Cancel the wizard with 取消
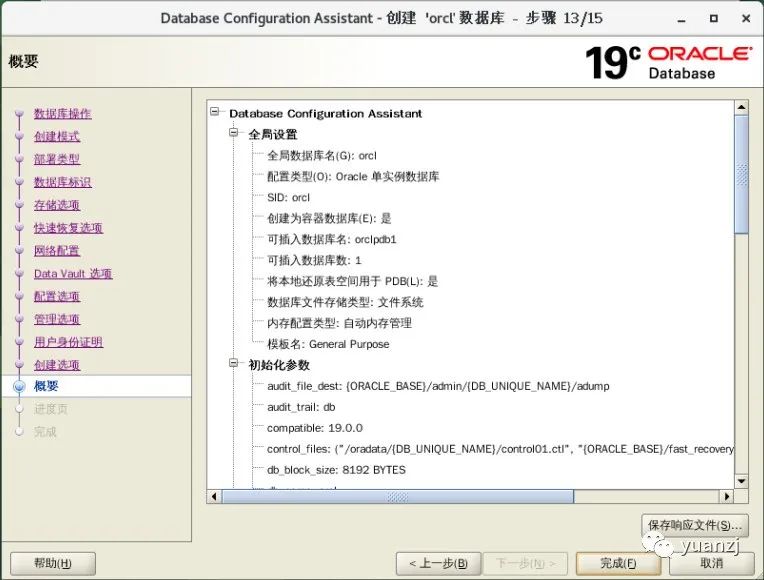Screen dimensions: 764x580 711,564
